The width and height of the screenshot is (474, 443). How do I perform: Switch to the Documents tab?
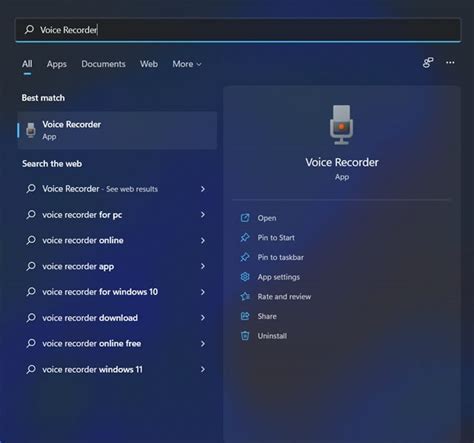[103, 64]
